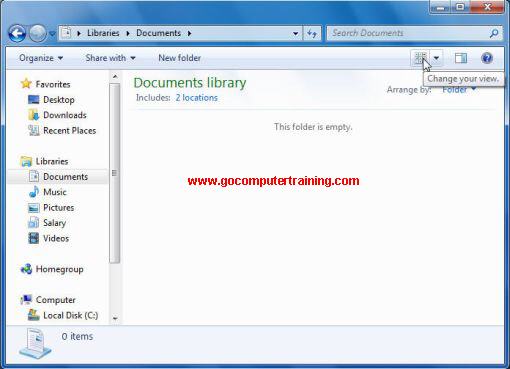Open the Salary library
The image size is (510, 369).
(54, 223)
